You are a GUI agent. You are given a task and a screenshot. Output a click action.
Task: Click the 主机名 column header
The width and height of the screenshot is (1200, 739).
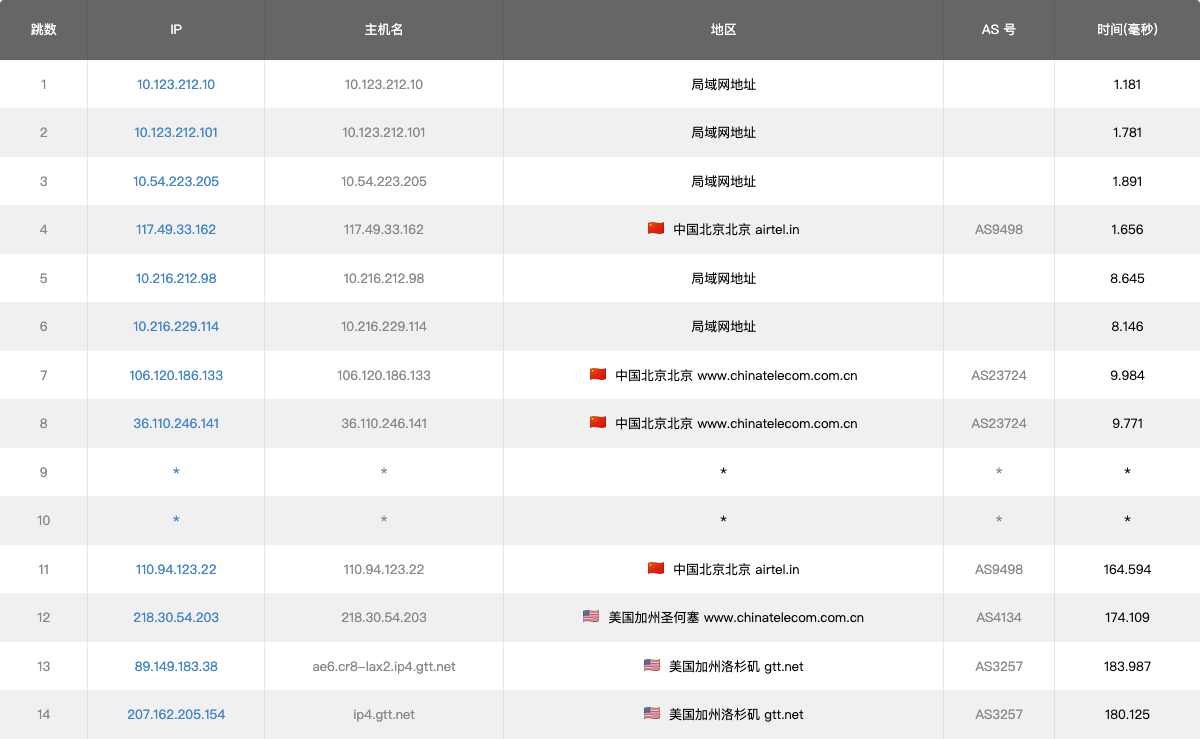(x=384, y=30)
